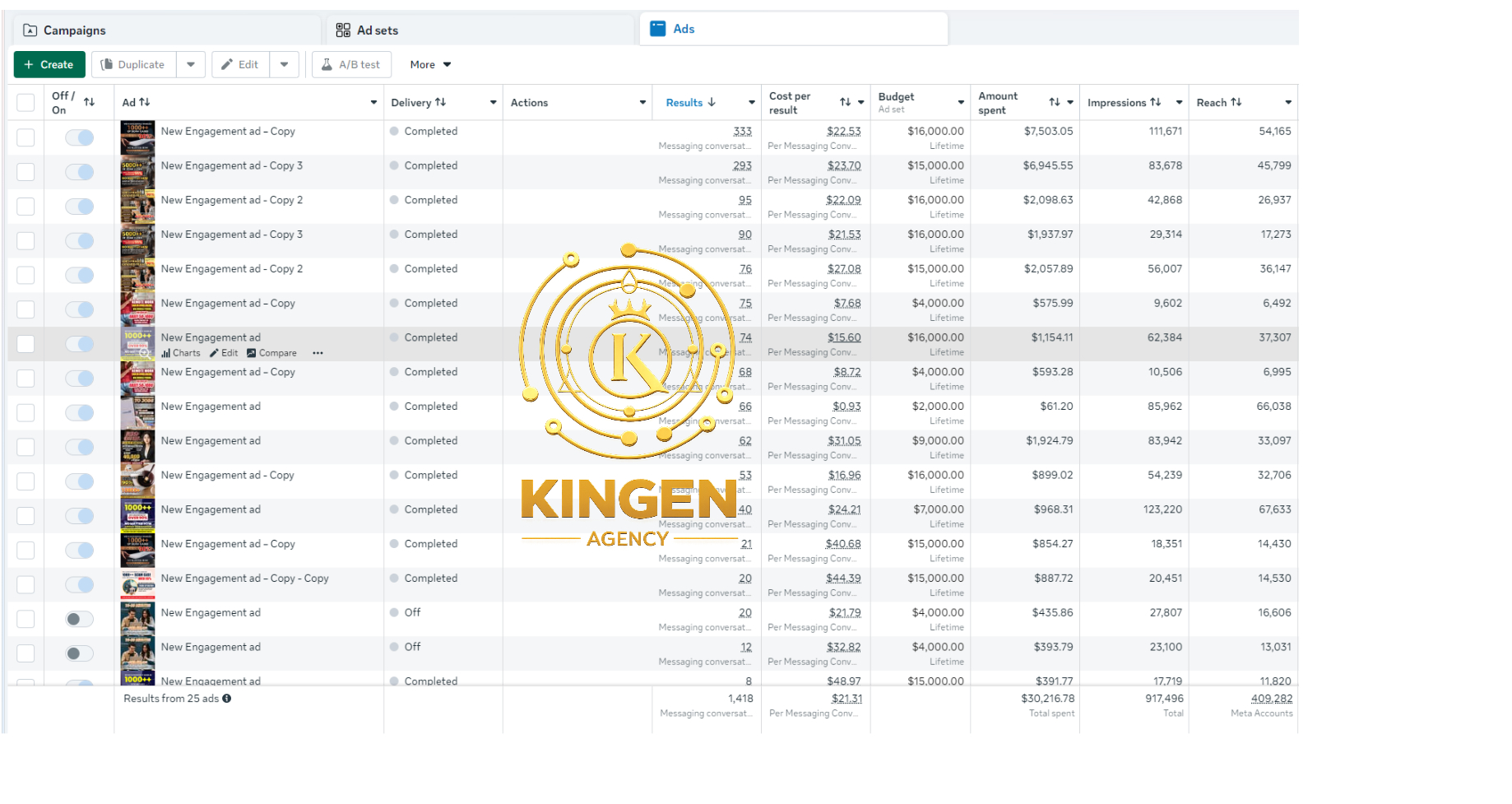Open the Actions column header dropdown
Screen dimensions: 1512x804
point(643,103)
